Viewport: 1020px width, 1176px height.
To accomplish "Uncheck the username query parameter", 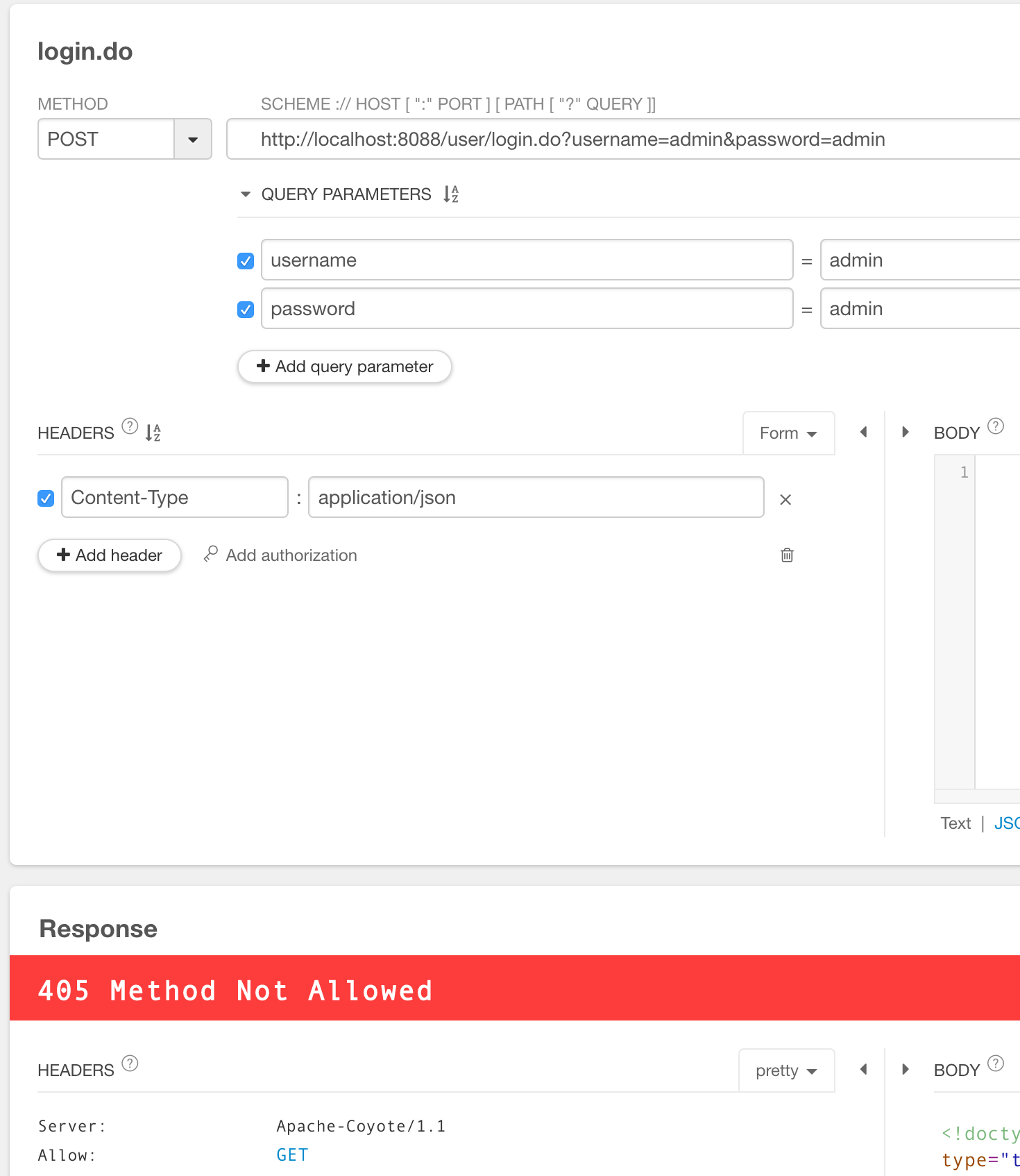I will pos(246,261).
